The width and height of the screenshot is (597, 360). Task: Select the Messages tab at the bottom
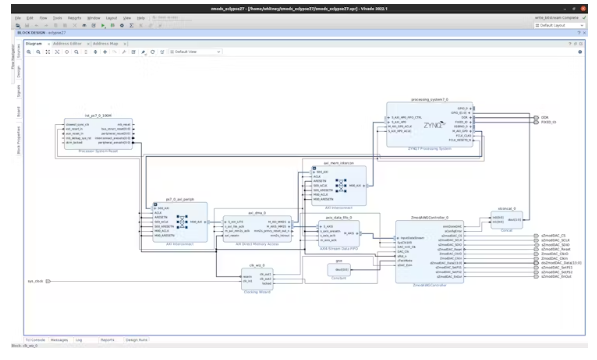(59, 340)
